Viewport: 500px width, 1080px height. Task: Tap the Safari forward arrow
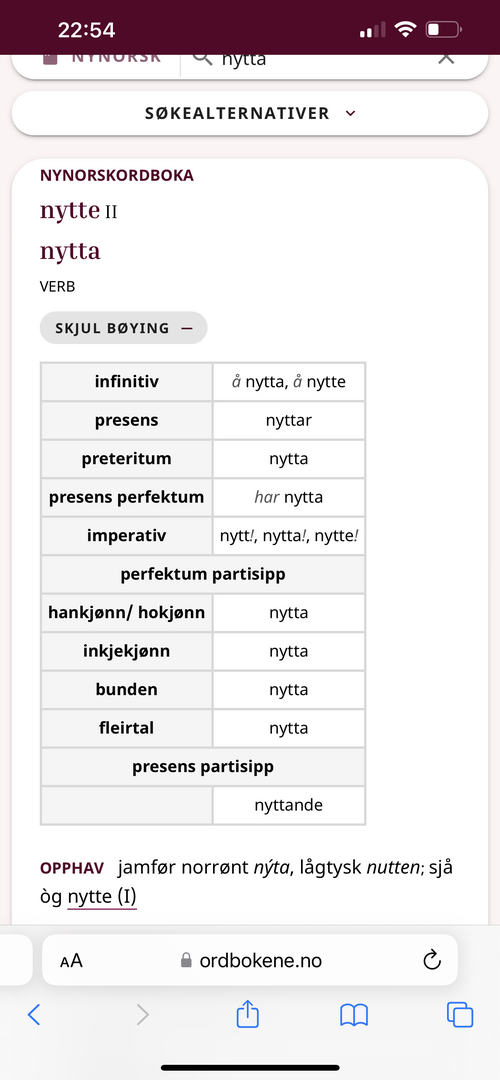pyautogui.click(x=143, y=1014)
